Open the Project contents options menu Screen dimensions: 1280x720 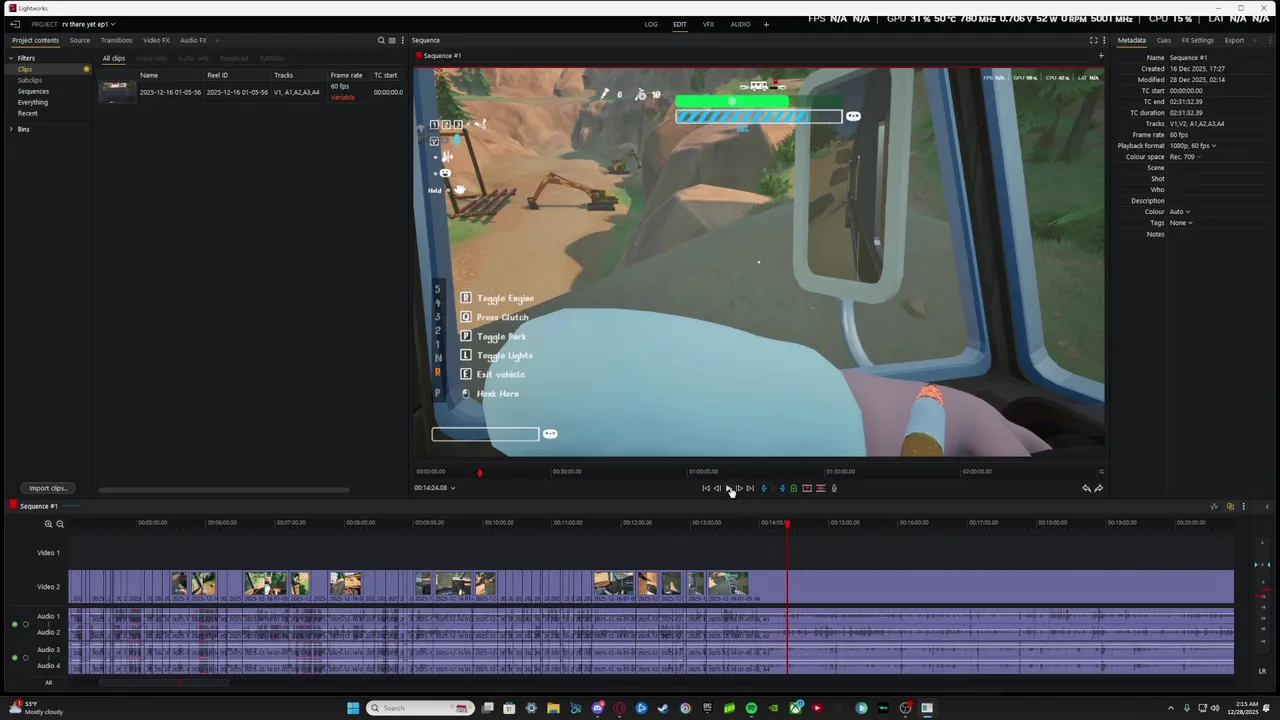pyautogui.click(x=402, y=40)
